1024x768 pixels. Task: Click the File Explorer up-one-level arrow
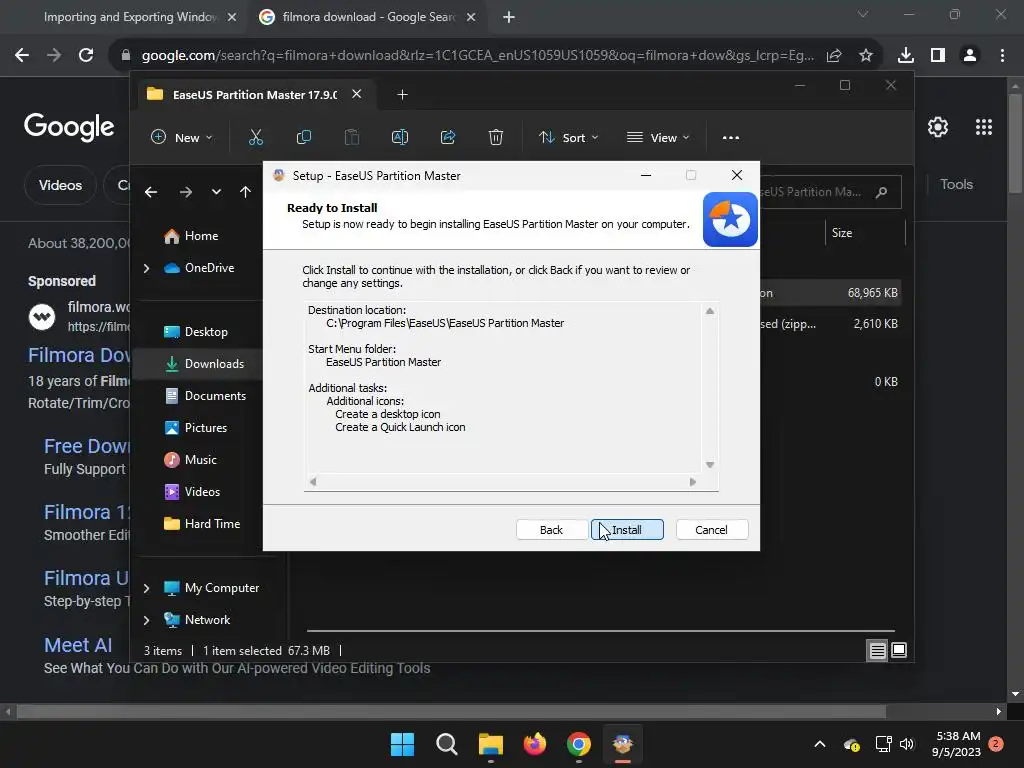(x=245, y=192)
